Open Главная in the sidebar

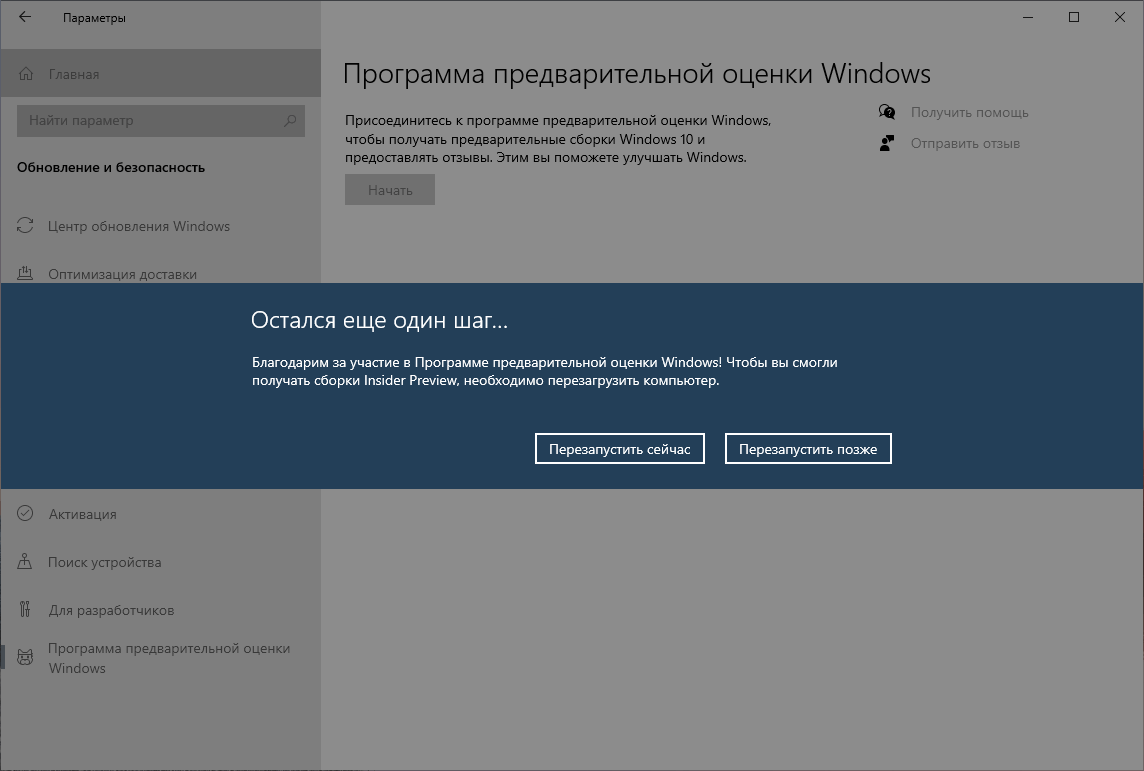[161, 74]
